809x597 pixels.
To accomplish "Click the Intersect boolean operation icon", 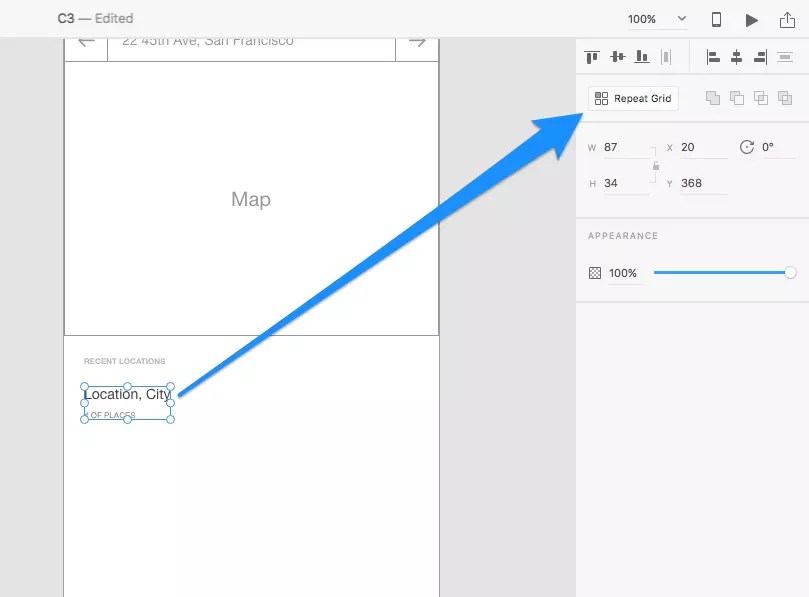I will pyautogui.click(x=760, y=98).
